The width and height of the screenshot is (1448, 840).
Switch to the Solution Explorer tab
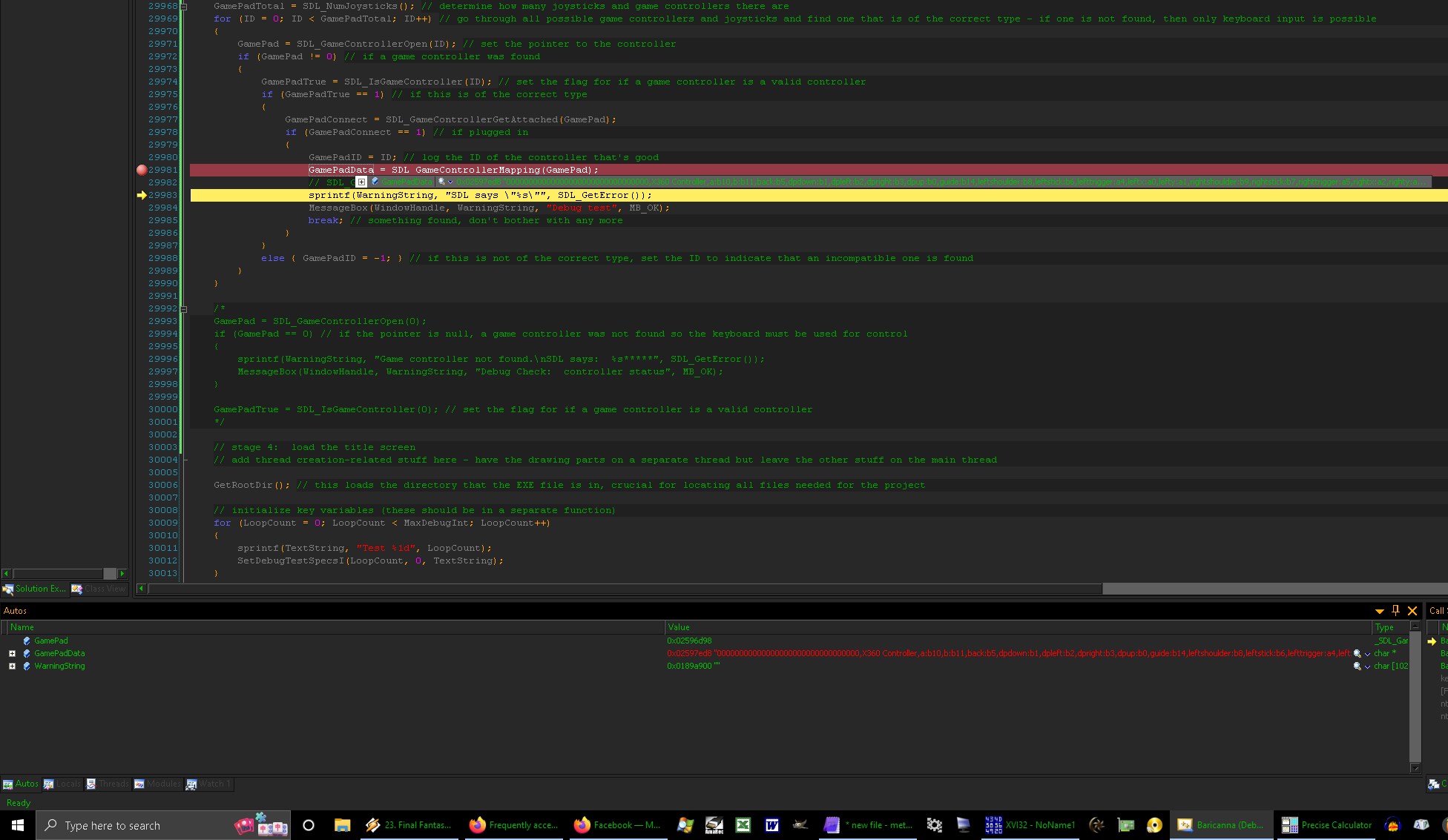[35, 589]
